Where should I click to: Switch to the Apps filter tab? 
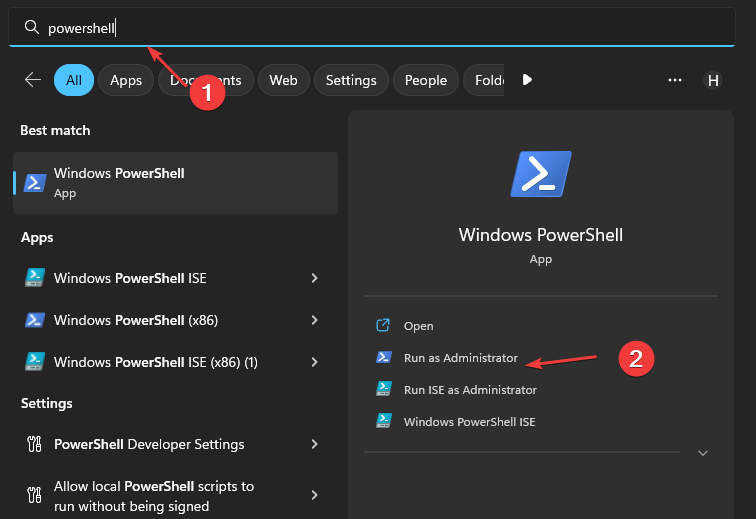tap(126, 80)
